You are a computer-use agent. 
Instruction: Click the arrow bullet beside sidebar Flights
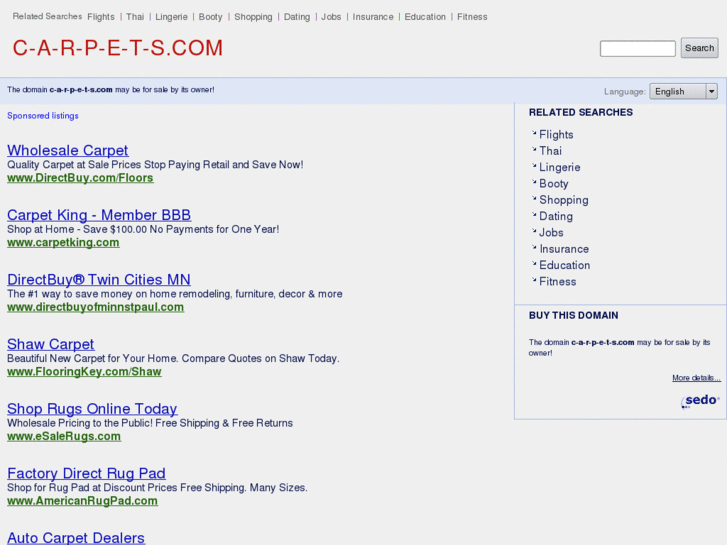[534, 133]
